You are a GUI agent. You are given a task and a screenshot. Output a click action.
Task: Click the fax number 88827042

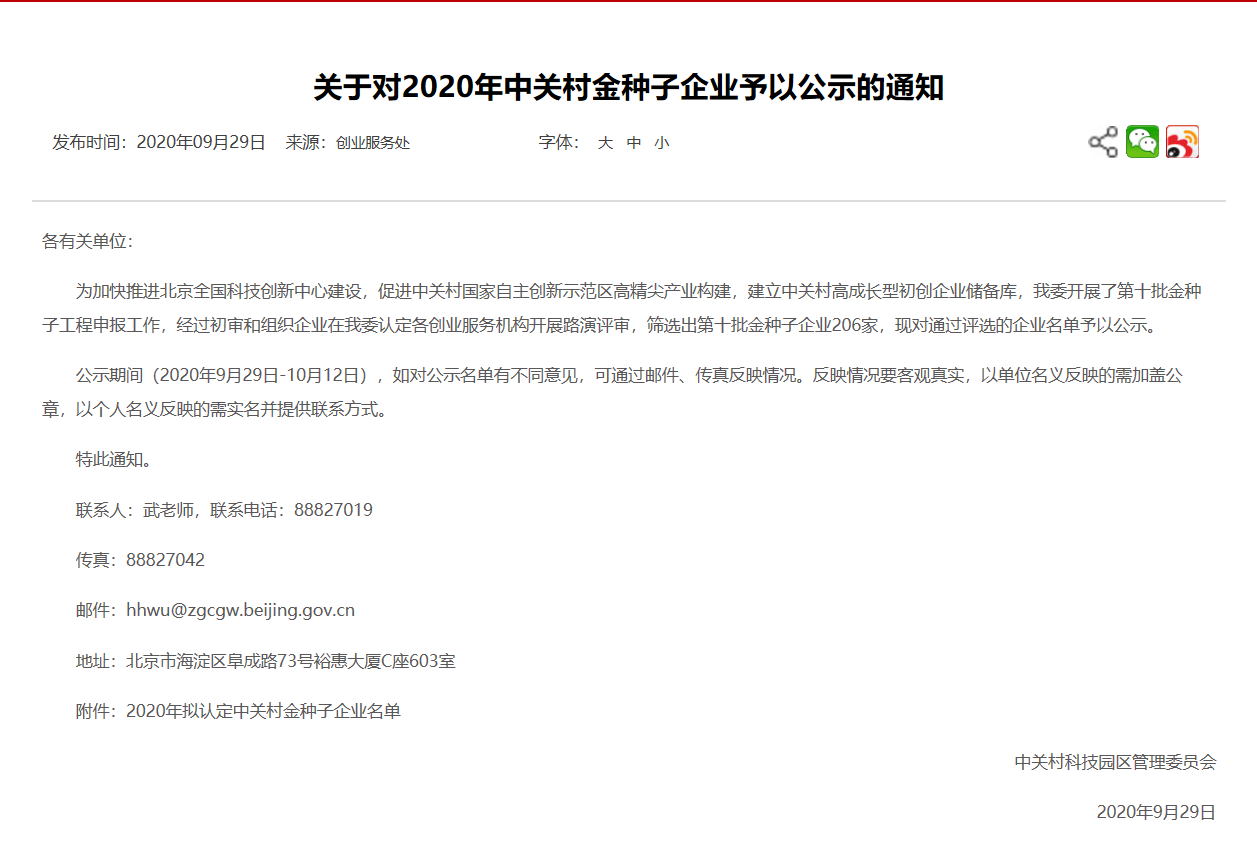[x=165, y=560]
